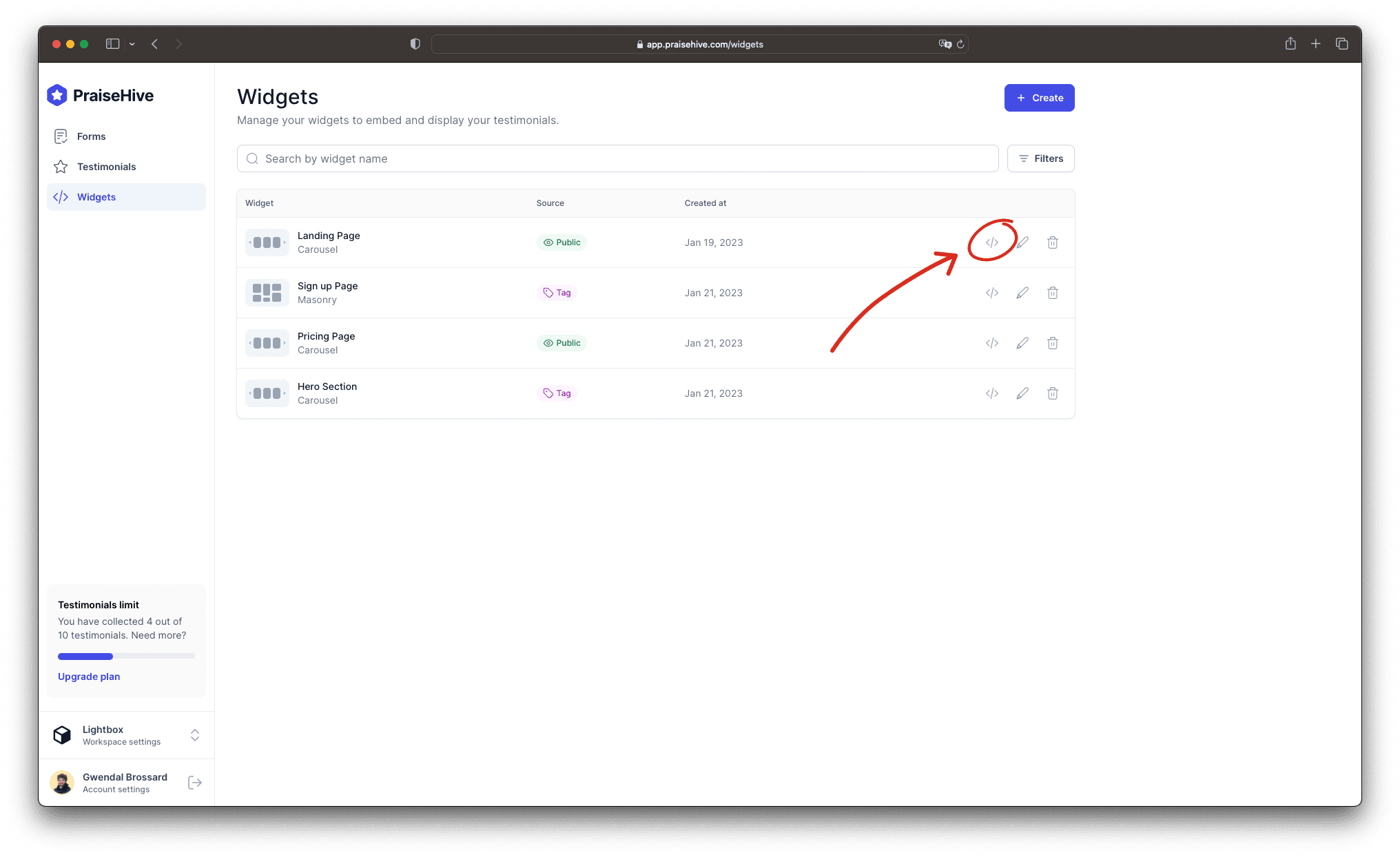The width and height of the screenshot is (1400, 857).
Task: Open the Filters dropdown
Action: [1040, 158]
